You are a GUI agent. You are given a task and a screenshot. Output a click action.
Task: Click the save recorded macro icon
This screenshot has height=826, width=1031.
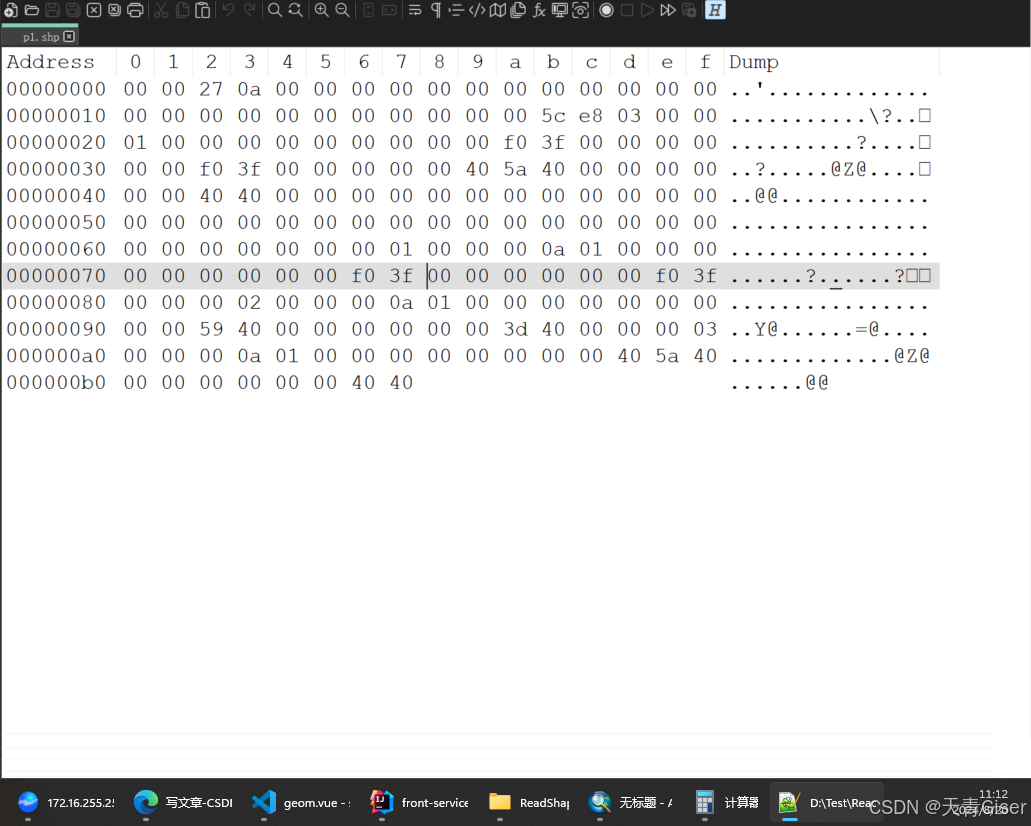(689, 10)
